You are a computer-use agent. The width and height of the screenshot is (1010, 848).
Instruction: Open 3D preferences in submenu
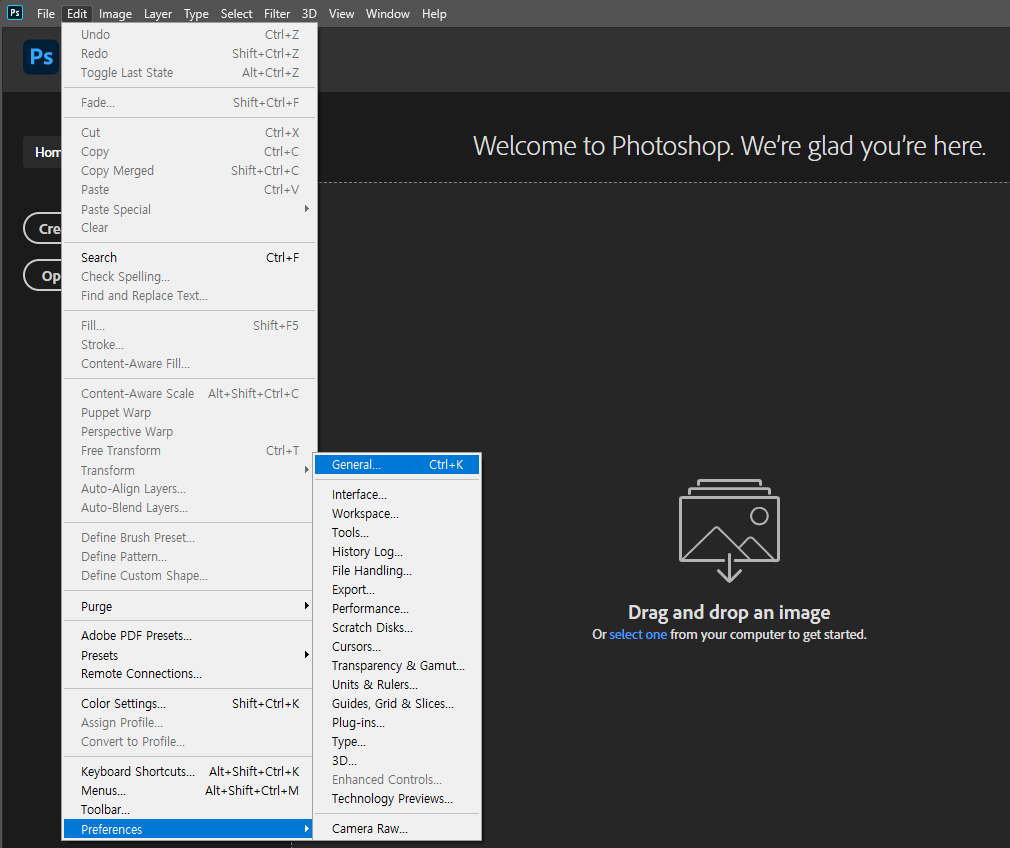tap(397, 760)
